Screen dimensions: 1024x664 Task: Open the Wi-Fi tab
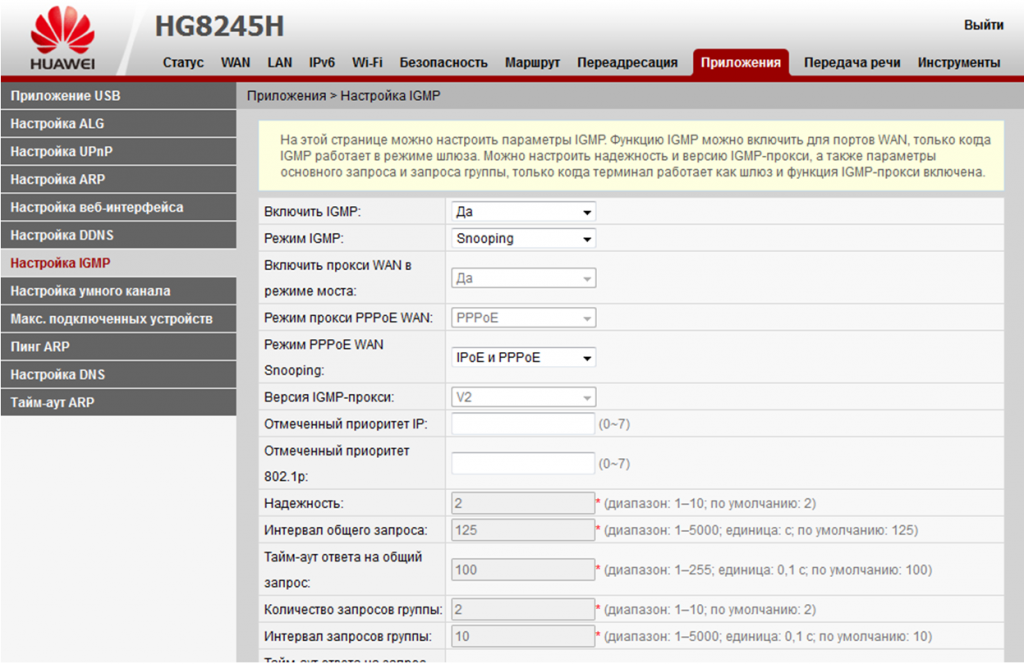[x=367, y=63]
